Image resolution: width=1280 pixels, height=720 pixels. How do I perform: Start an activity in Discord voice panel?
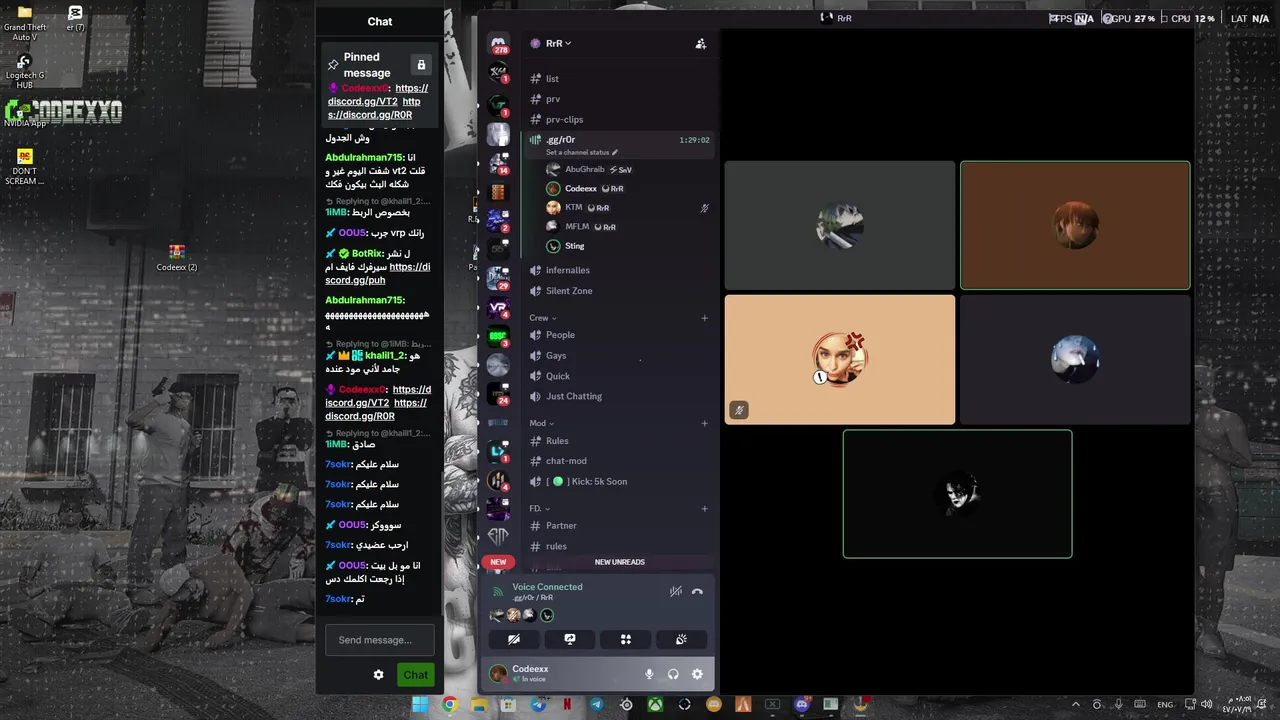click(x=626, y=639)
